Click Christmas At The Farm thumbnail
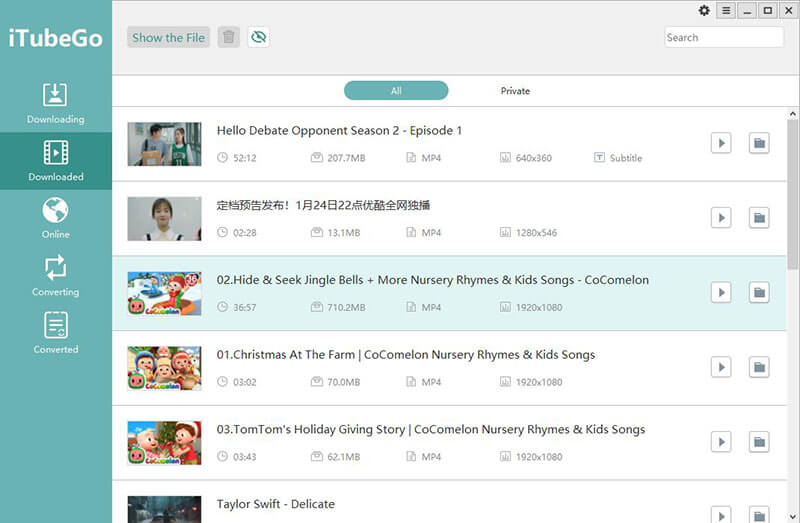This screenshot has width=800, height=523. (164, 368)
